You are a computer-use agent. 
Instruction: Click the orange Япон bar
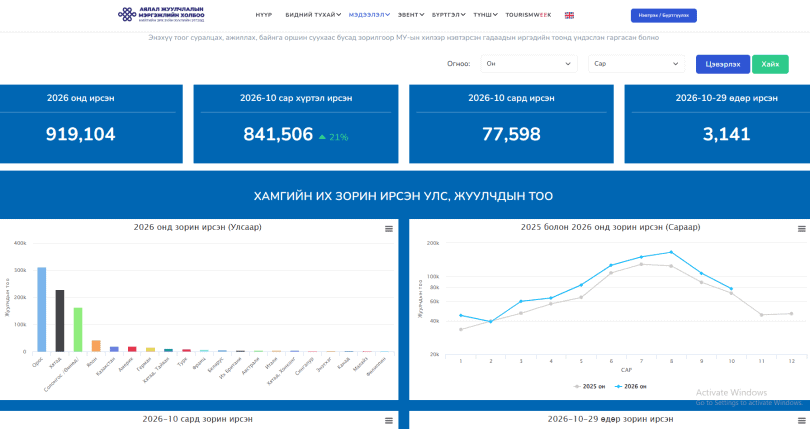(96, 346)
